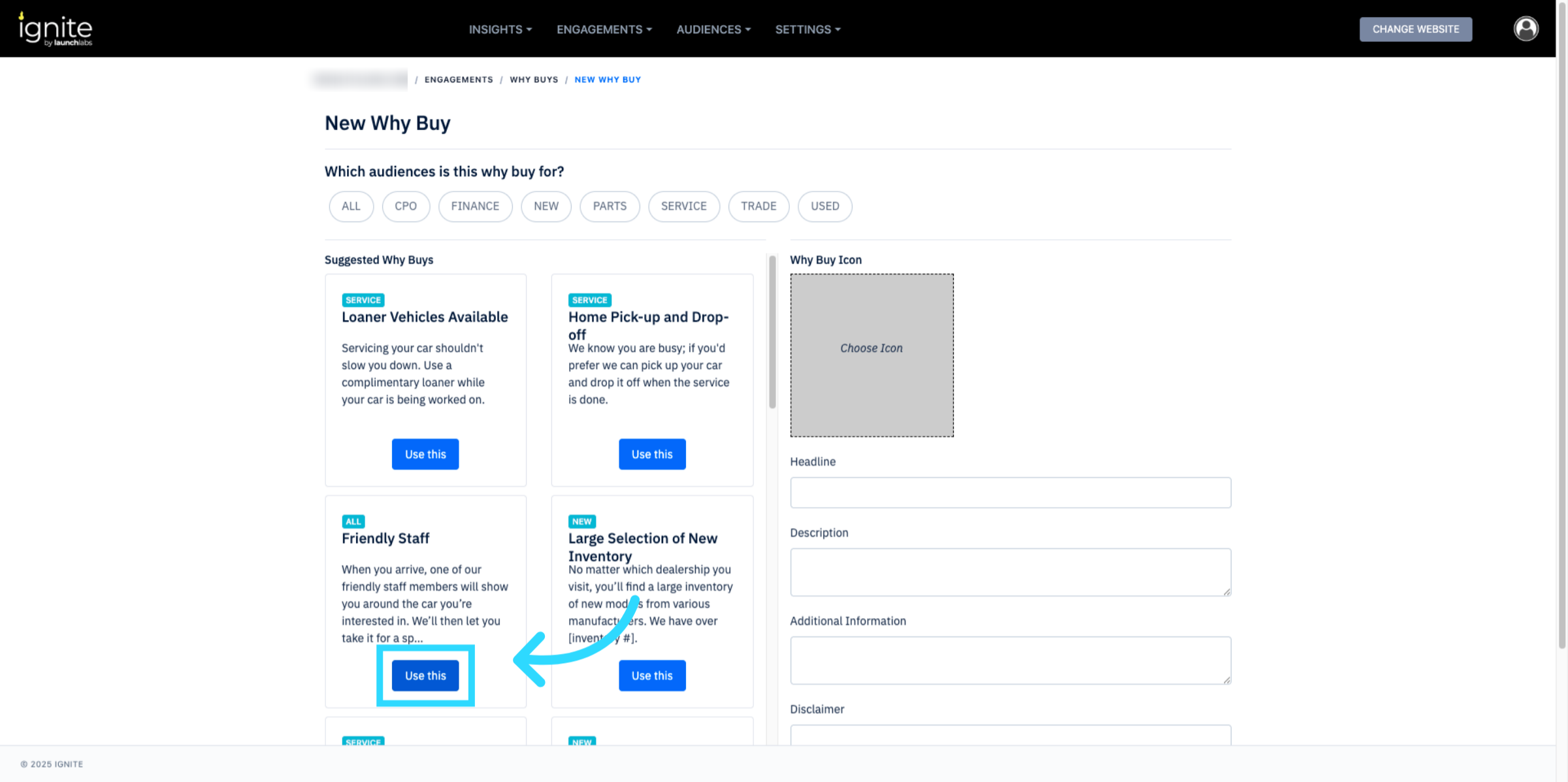
Task: Click the suggested why buys scrollbar
Action: pos(772,333)
